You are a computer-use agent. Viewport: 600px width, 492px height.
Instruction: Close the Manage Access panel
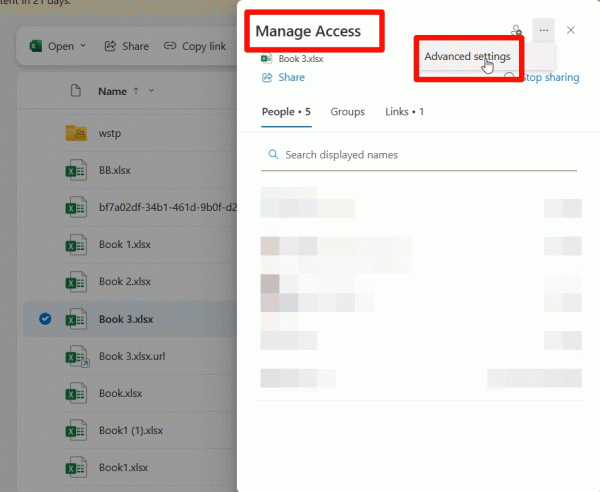click(571, 31)
